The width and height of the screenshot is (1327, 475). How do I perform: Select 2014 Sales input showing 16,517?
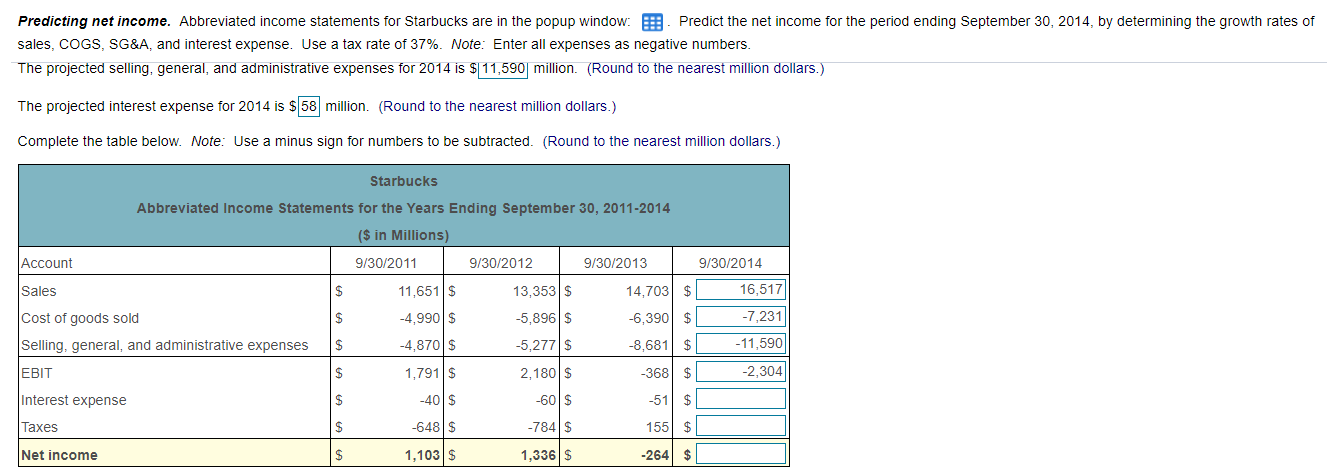click(x=741, y=290)
